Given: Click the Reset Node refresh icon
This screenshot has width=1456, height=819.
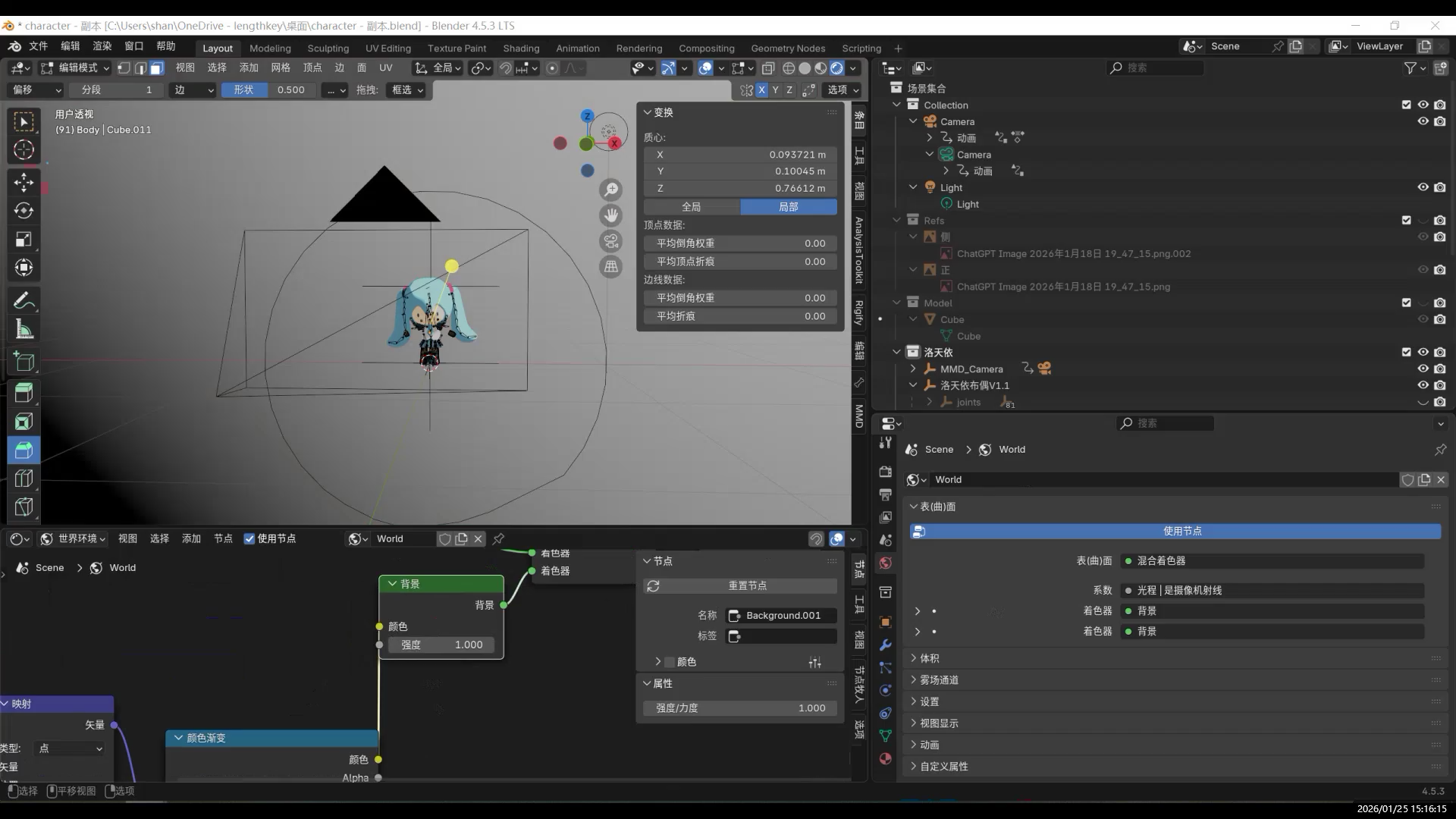Looking at the screenshot, I should point(653,586).
